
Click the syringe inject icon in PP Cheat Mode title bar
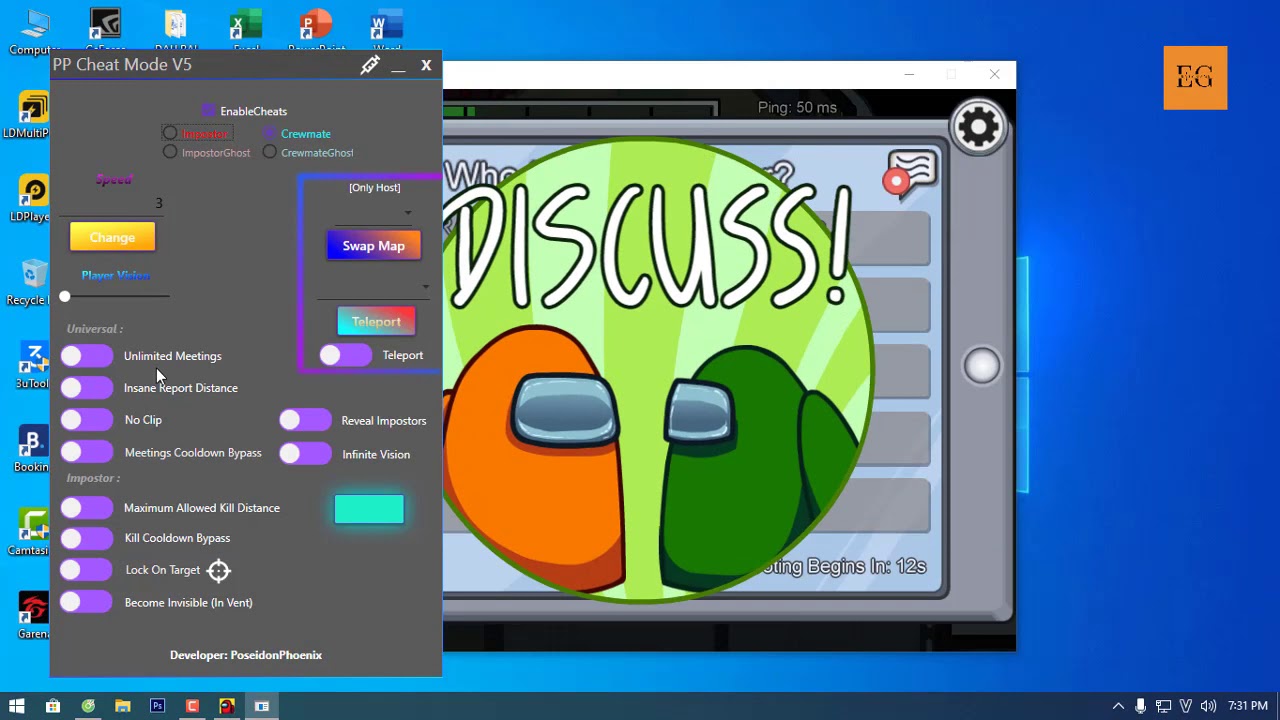[370, 65]
